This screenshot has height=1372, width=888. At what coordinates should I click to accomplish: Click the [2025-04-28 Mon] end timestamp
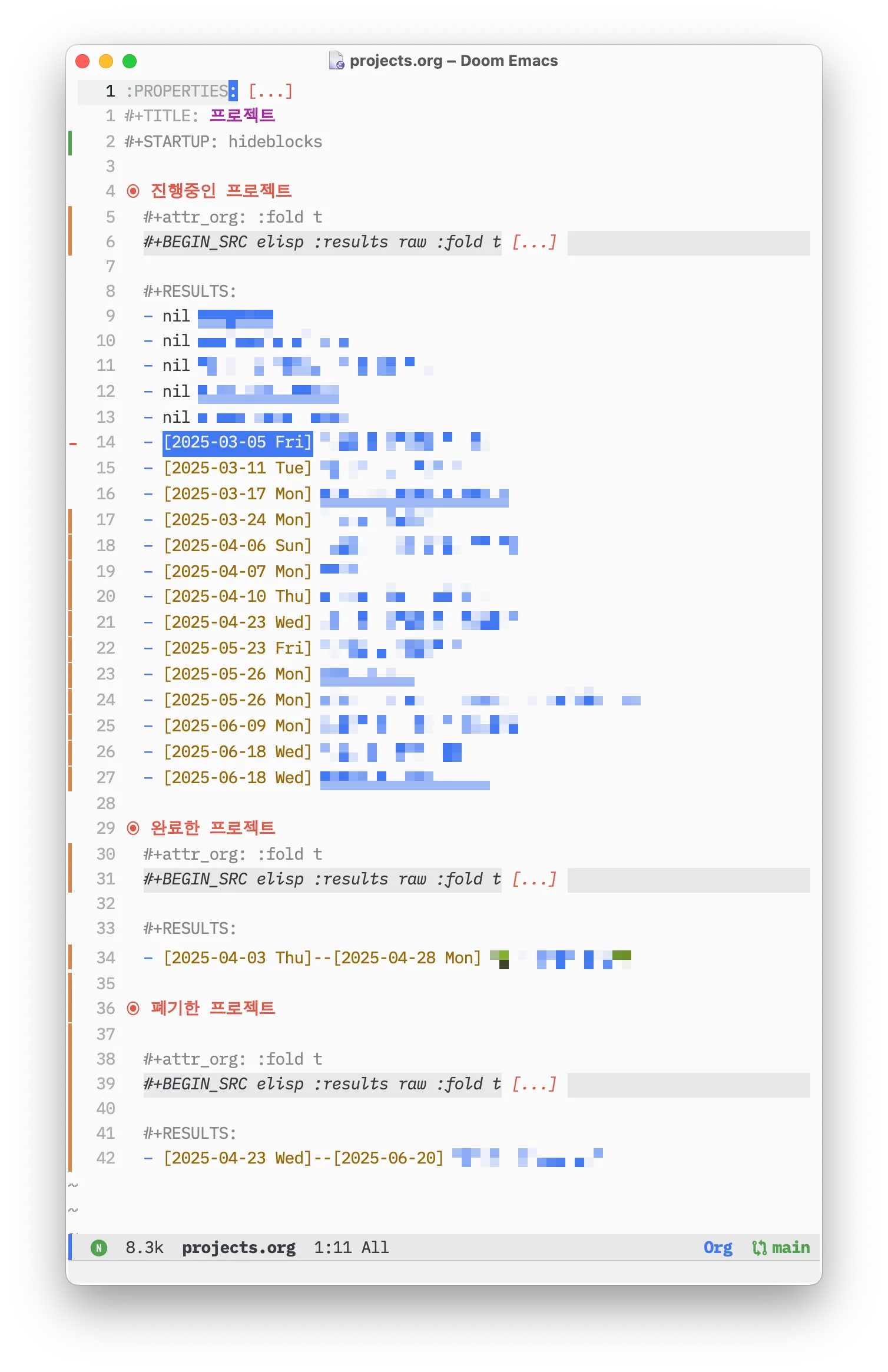[x=407, y=958]
